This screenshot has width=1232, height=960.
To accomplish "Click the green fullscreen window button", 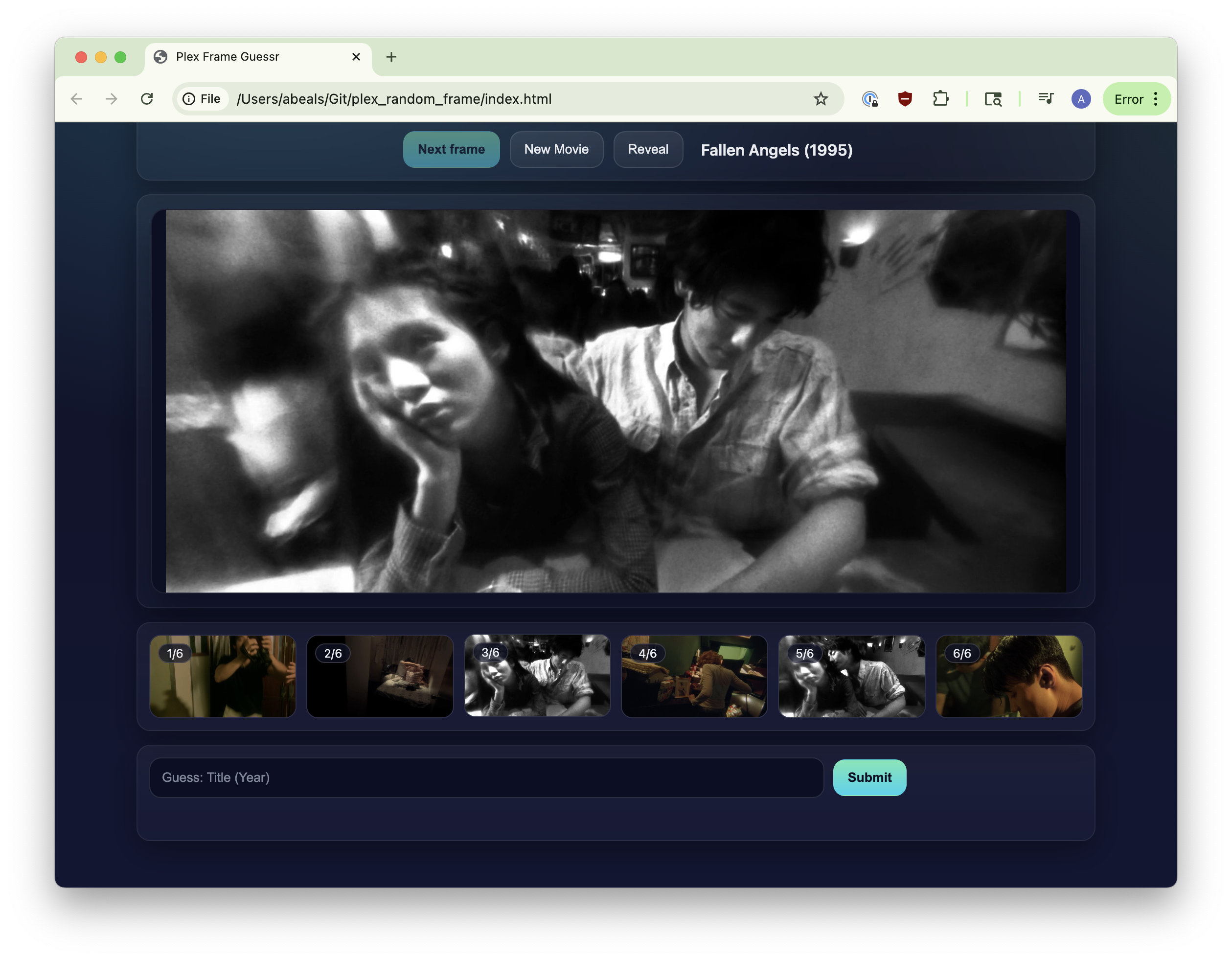I will point(120,57).
